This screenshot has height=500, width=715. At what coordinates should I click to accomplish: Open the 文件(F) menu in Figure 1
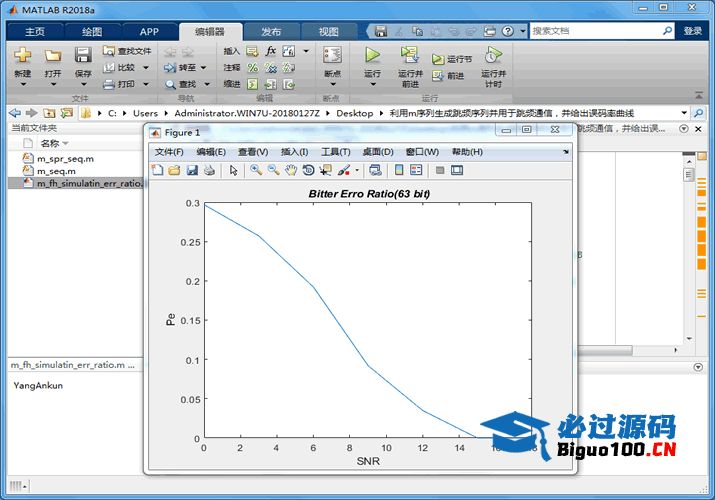coord(169,152)
